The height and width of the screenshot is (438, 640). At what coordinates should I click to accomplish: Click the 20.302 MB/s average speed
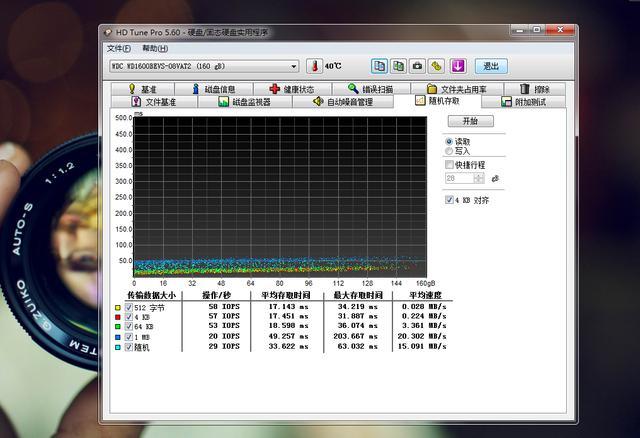coord(422,336)
